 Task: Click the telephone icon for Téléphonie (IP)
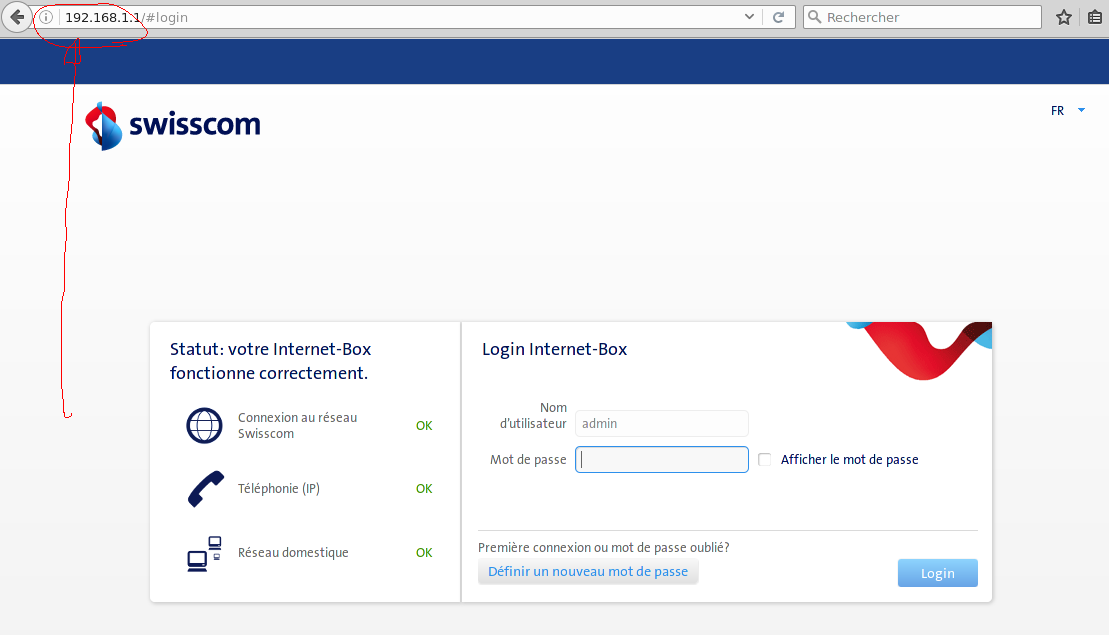point(205,489)
